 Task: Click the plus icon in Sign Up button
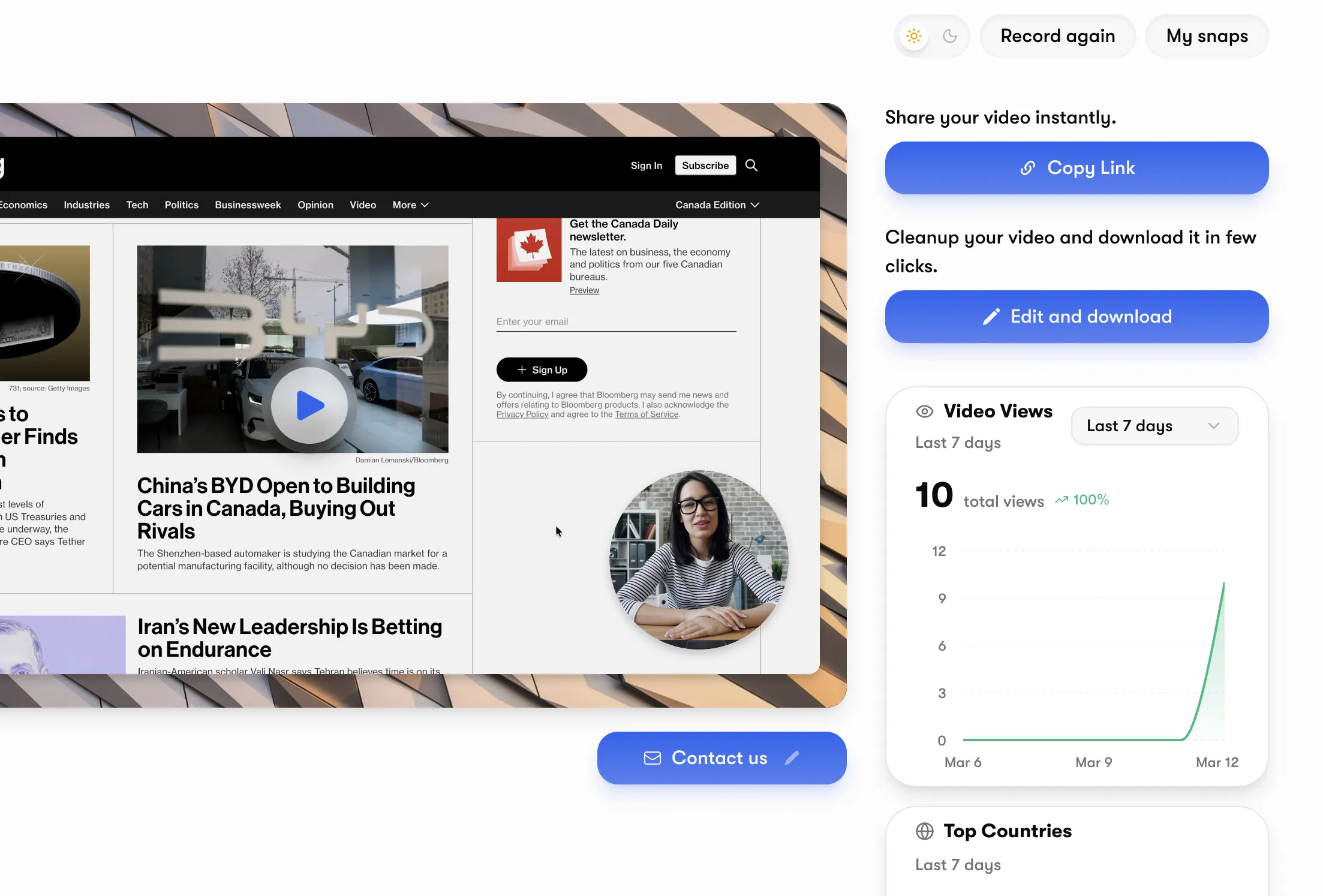click(522, 370)
